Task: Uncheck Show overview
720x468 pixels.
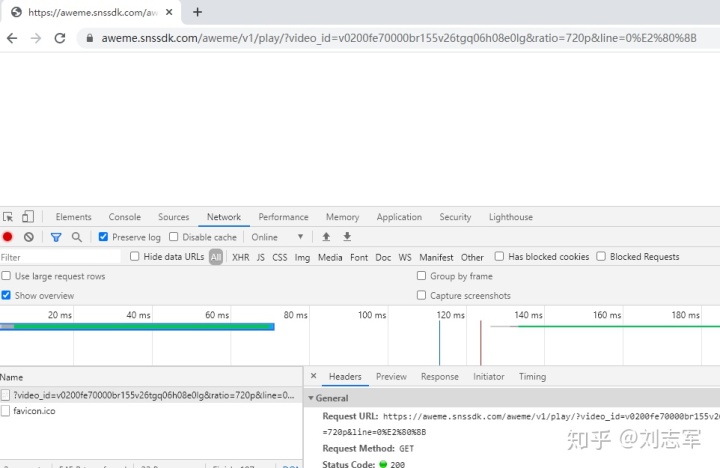Action: 6,295
